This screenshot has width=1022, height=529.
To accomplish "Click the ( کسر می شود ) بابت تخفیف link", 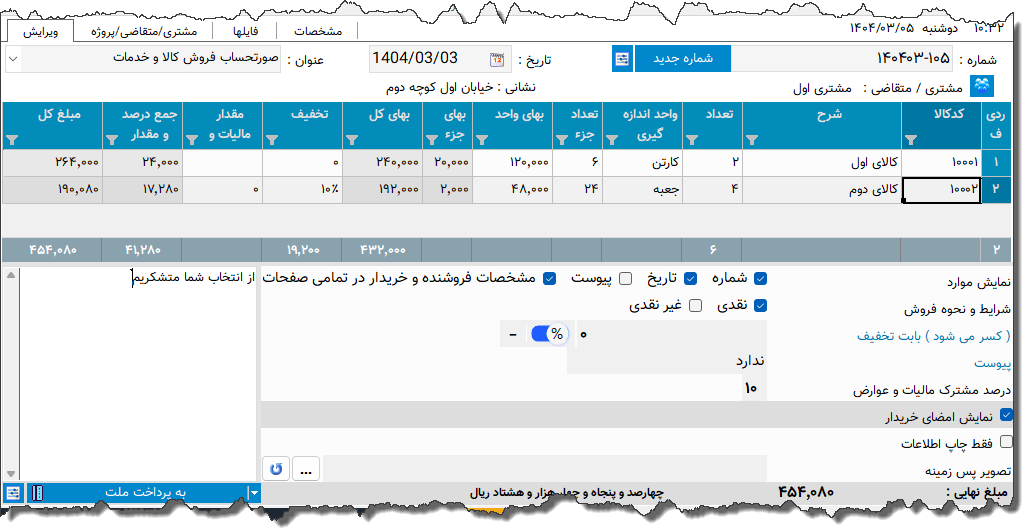I will point(933,336).
